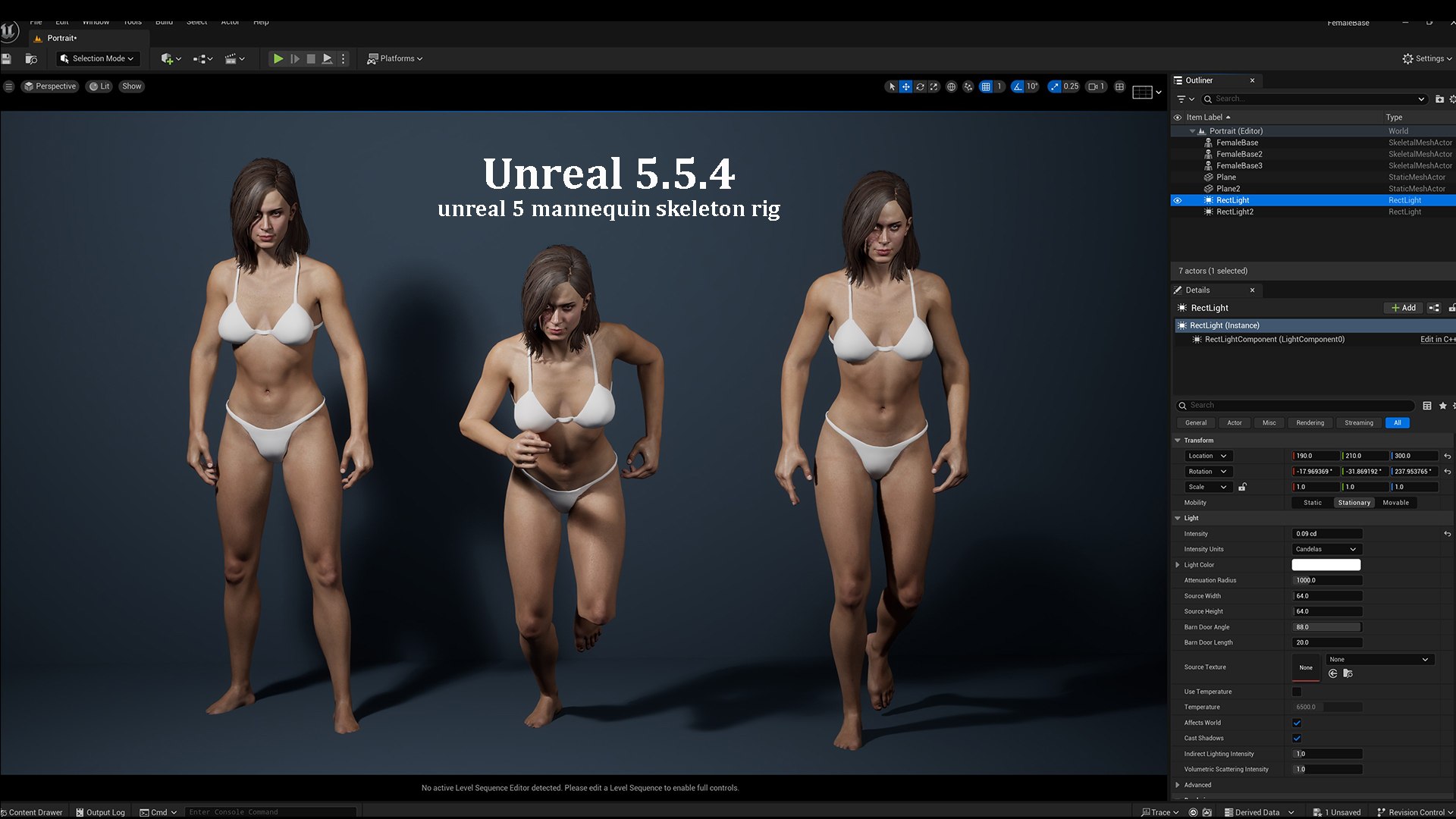Open play options three-dot menu
Image resolution: width=1456 pixels, height=819 pixels.
343,58
